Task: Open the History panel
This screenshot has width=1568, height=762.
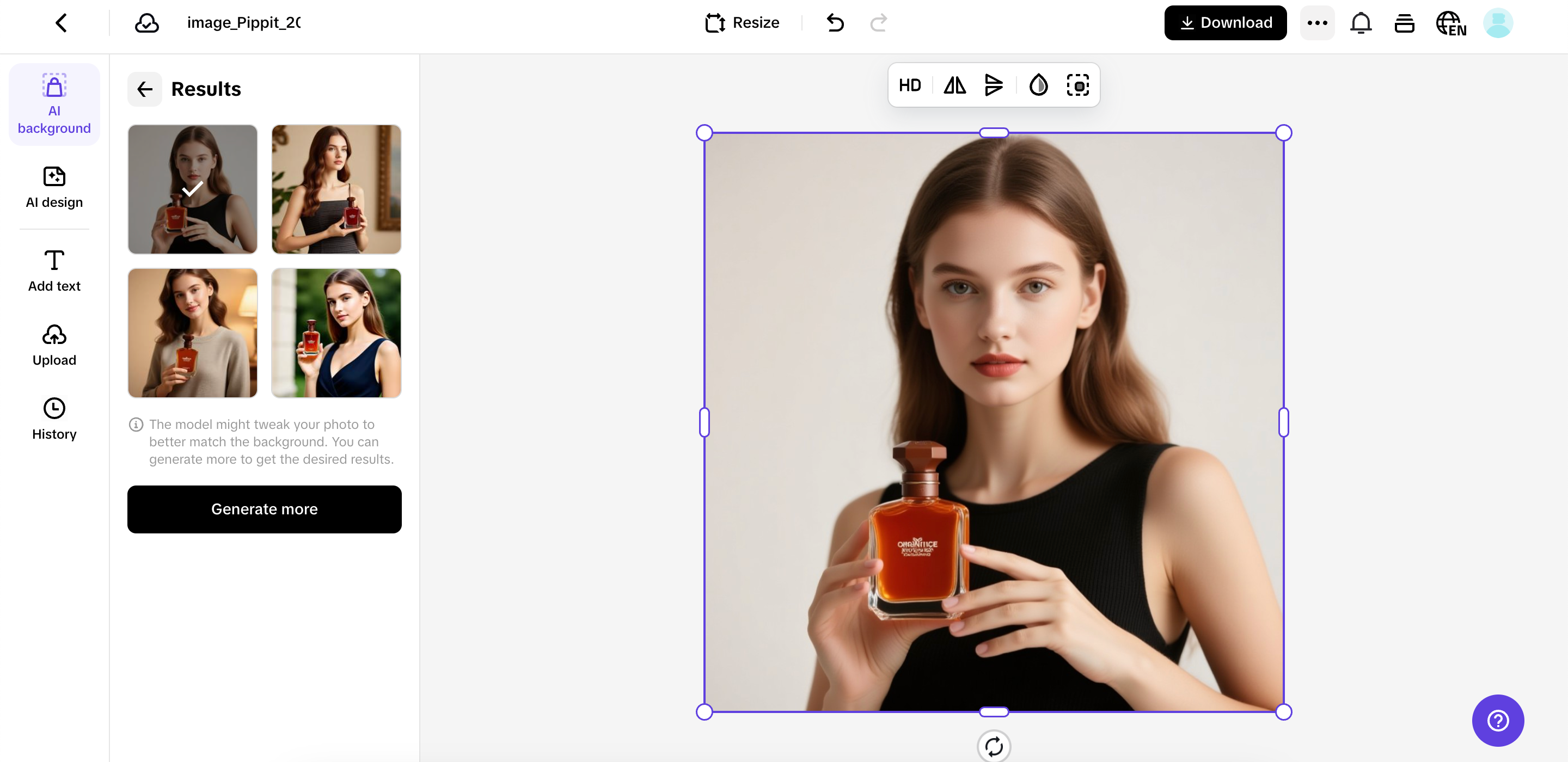Action: coord(53,418)
